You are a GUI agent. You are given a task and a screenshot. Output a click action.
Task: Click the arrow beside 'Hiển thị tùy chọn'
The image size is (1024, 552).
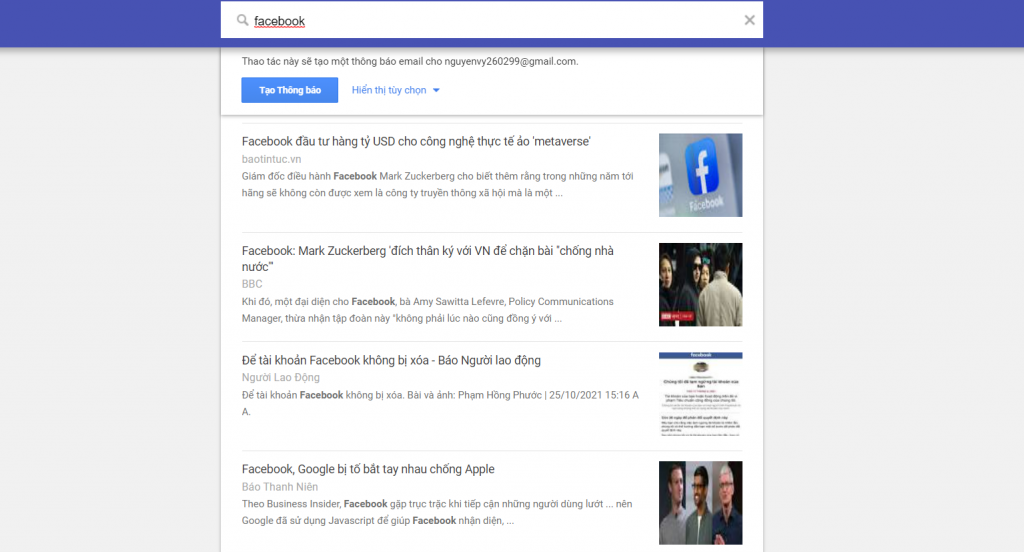436,91
